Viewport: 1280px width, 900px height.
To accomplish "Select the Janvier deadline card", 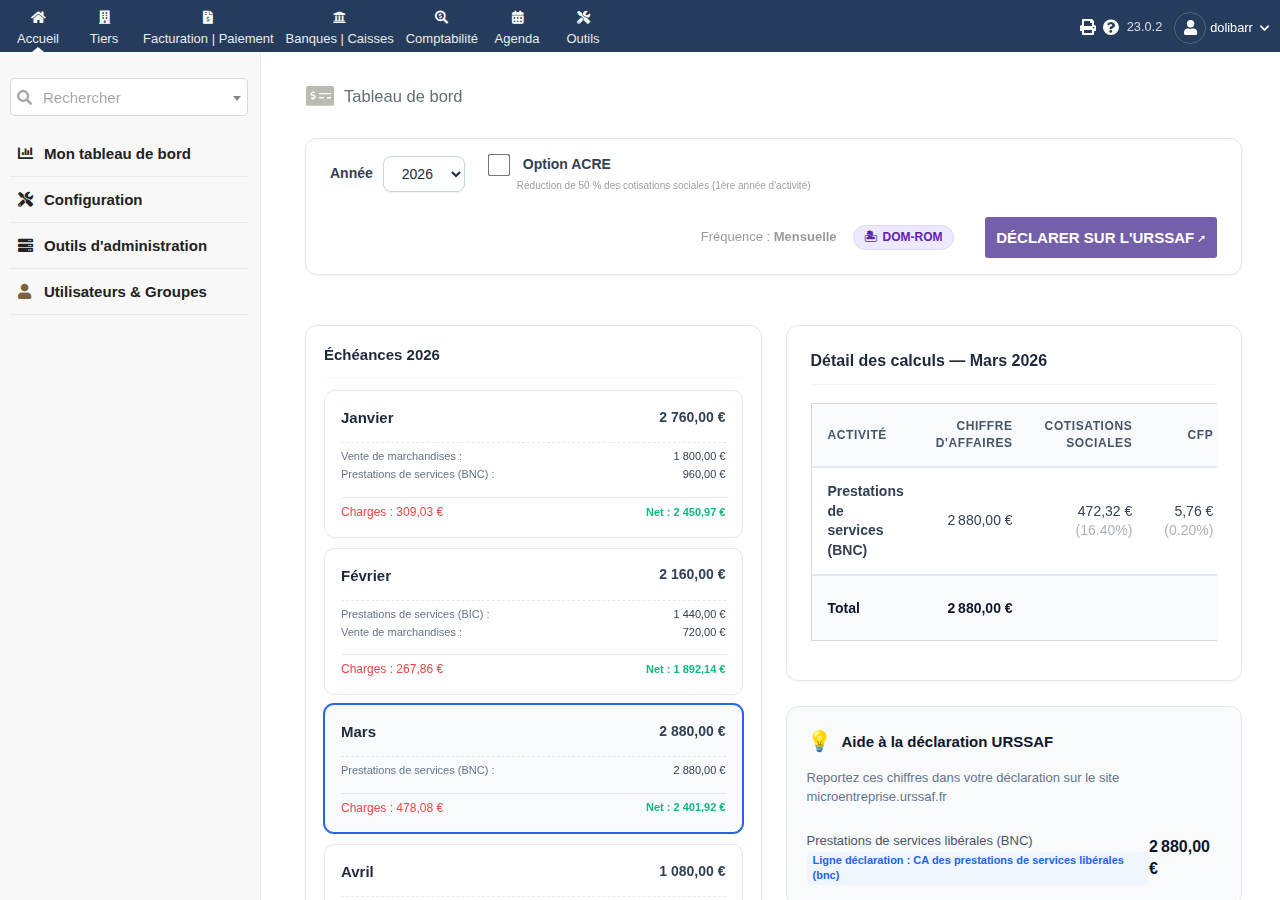I will click(x=533, y=464).
